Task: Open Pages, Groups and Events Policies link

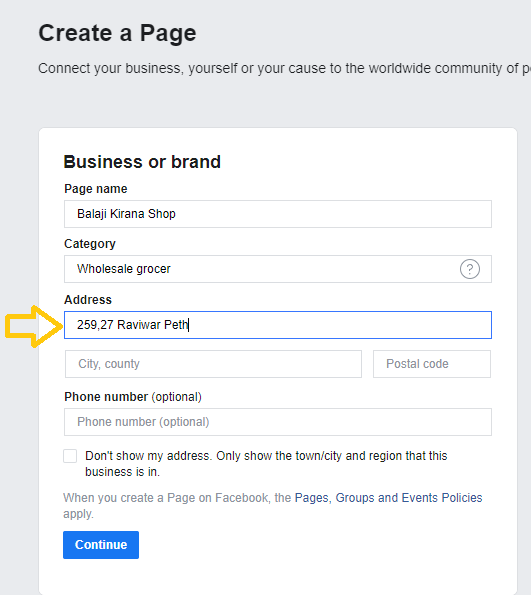Action: click(x=388, y=498)
